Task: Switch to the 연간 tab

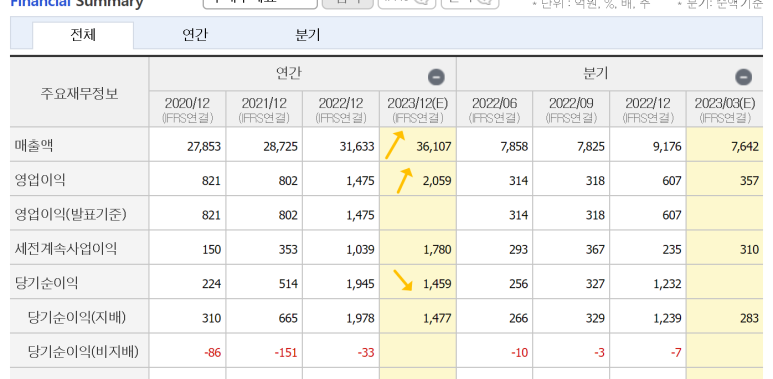Action: [195, 35]
